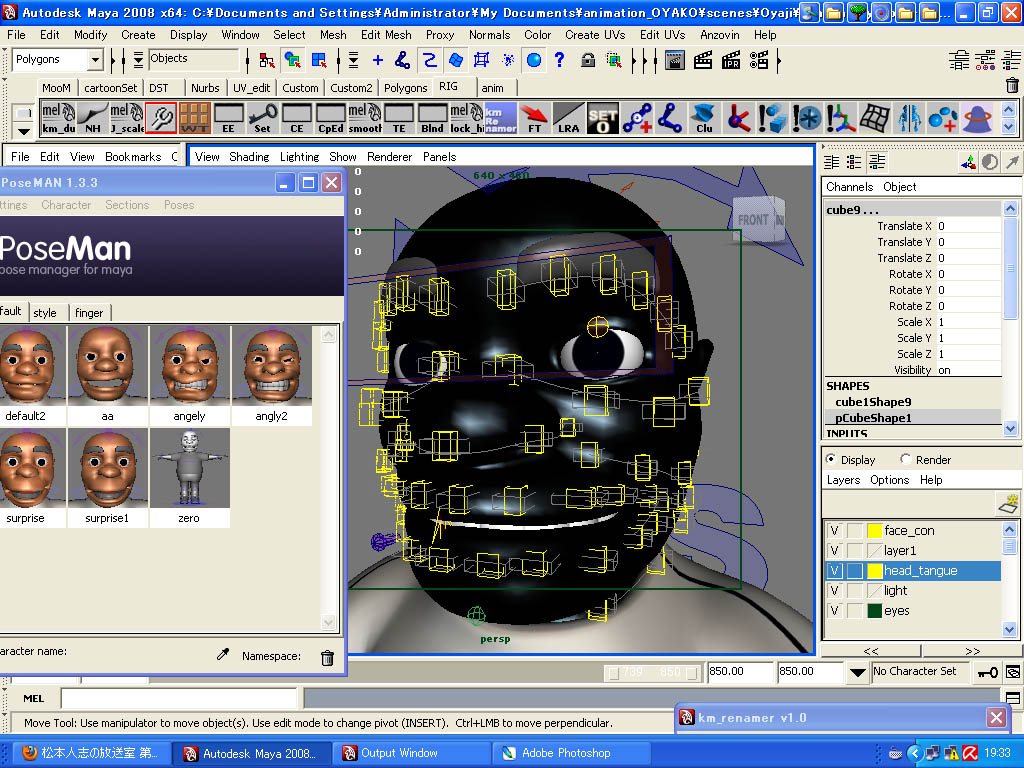This screenshot has width=1024, height=768.
Task: Click the lock selection icon
Action: pyautogui.click(x=588, y=60)
